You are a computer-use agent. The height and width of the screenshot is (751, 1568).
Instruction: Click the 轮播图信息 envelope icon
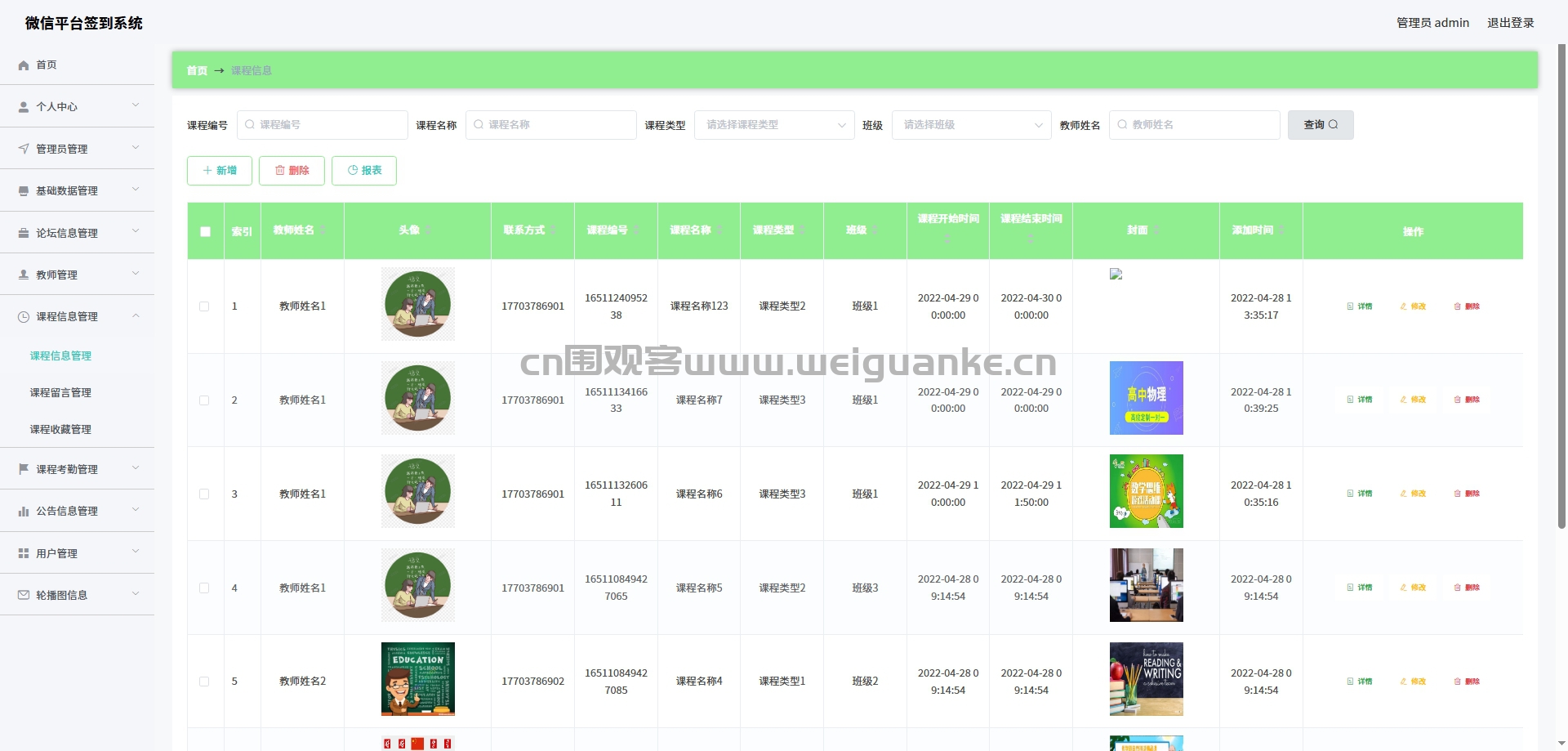click(24, 595)
